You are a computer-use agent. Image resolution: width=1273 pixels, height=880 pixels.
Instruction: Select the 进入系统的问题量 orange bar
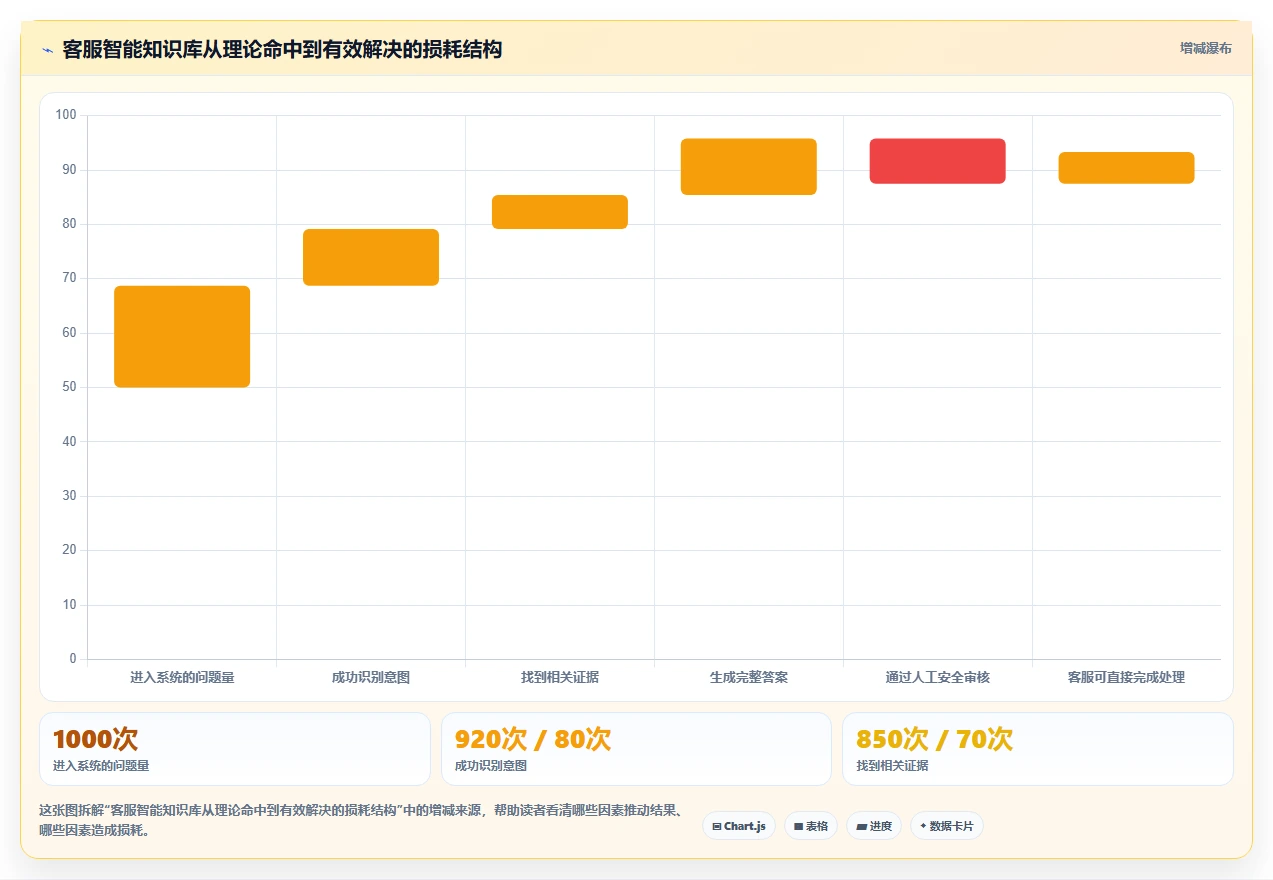tap(182, 337)
